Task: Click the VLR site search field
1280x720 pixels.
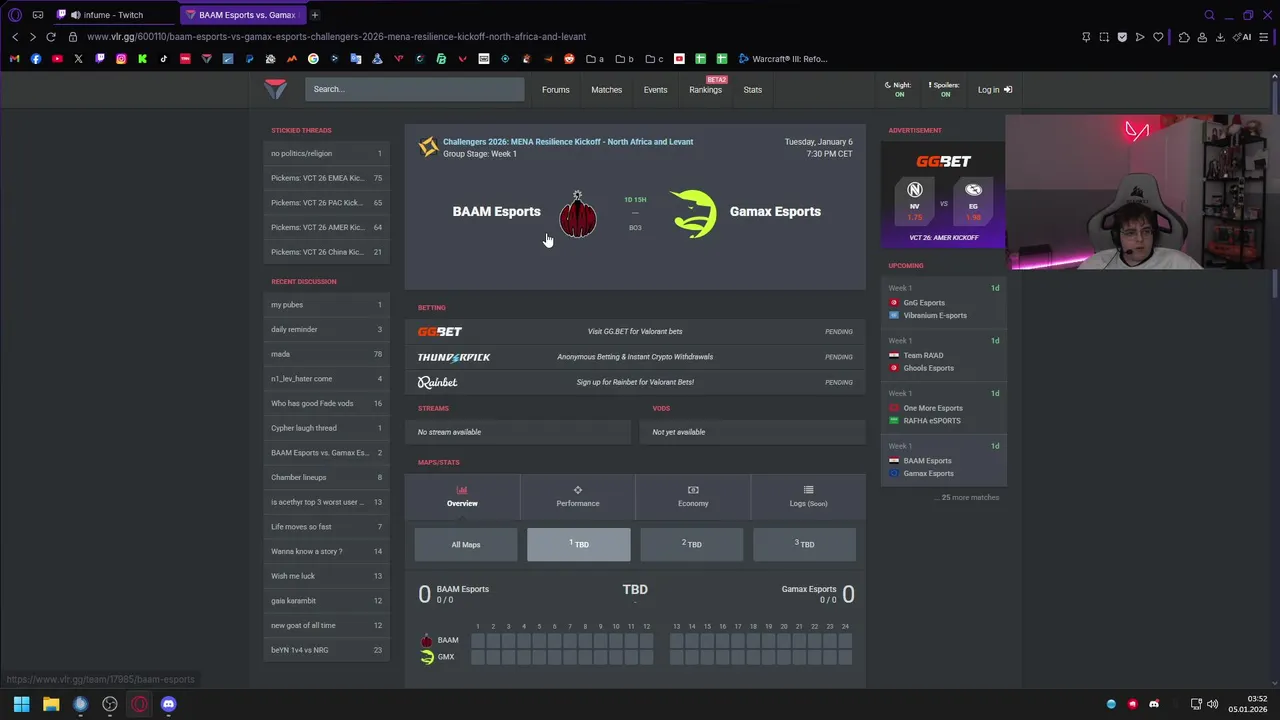Action: pos(415,89)
